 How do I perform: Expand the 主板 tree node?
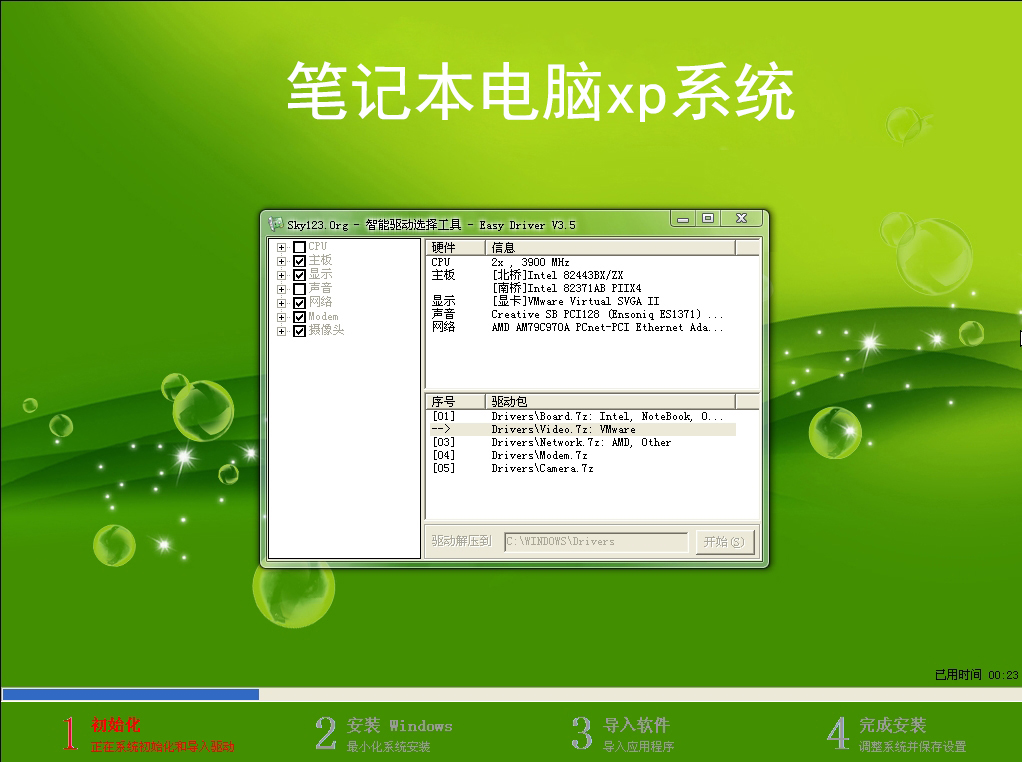pyautogui.click(x=281, y=261)
